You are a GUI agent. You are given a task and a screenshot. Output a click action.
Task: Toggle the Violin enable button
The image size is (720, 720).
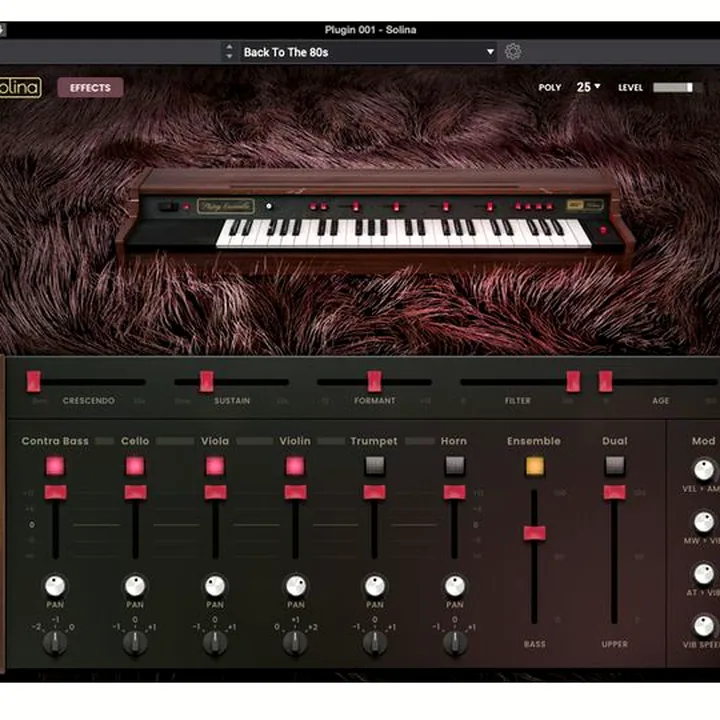(295, 466)
